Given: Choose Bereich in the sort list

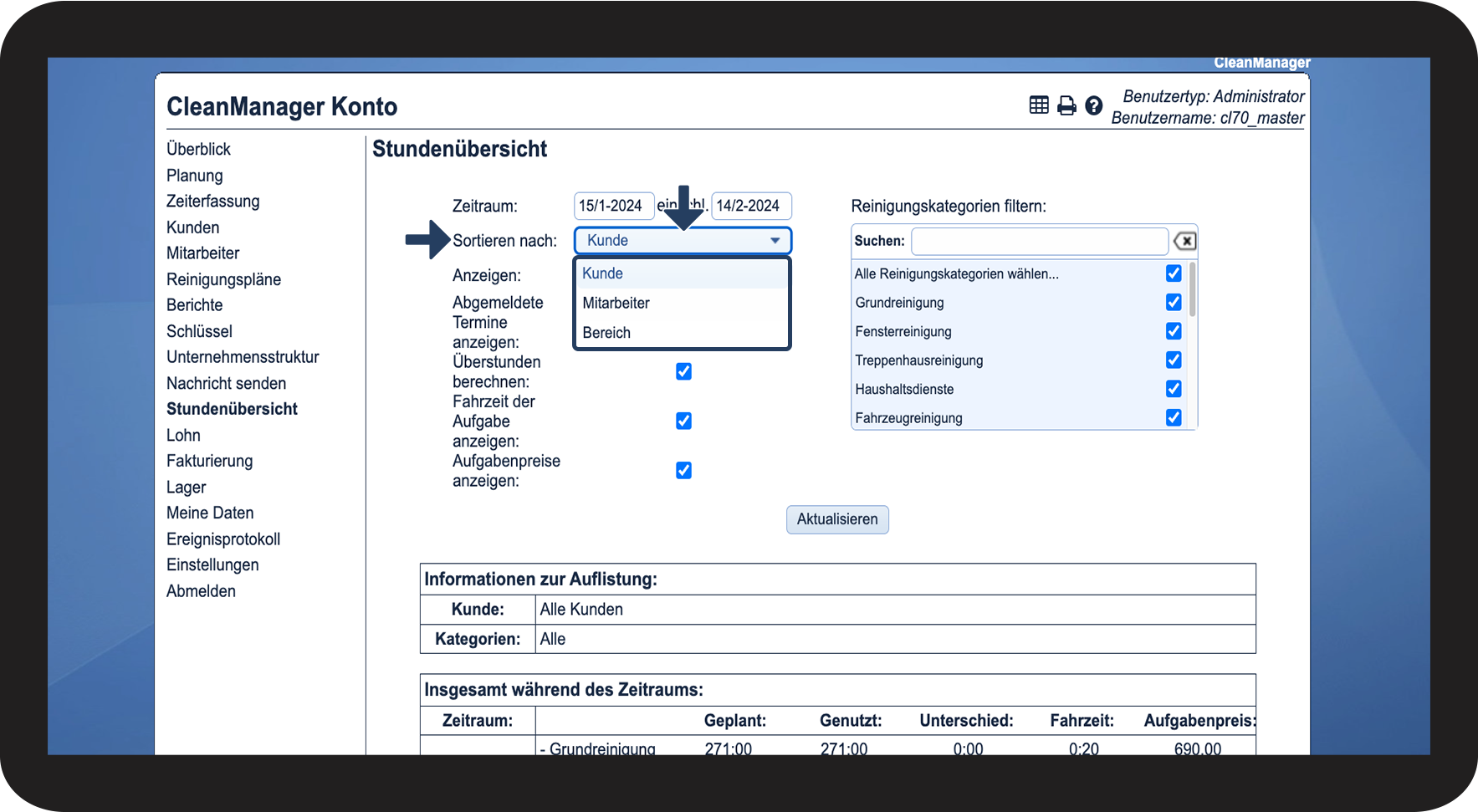Looking at the screenshot, I should [x=606, y=333].
